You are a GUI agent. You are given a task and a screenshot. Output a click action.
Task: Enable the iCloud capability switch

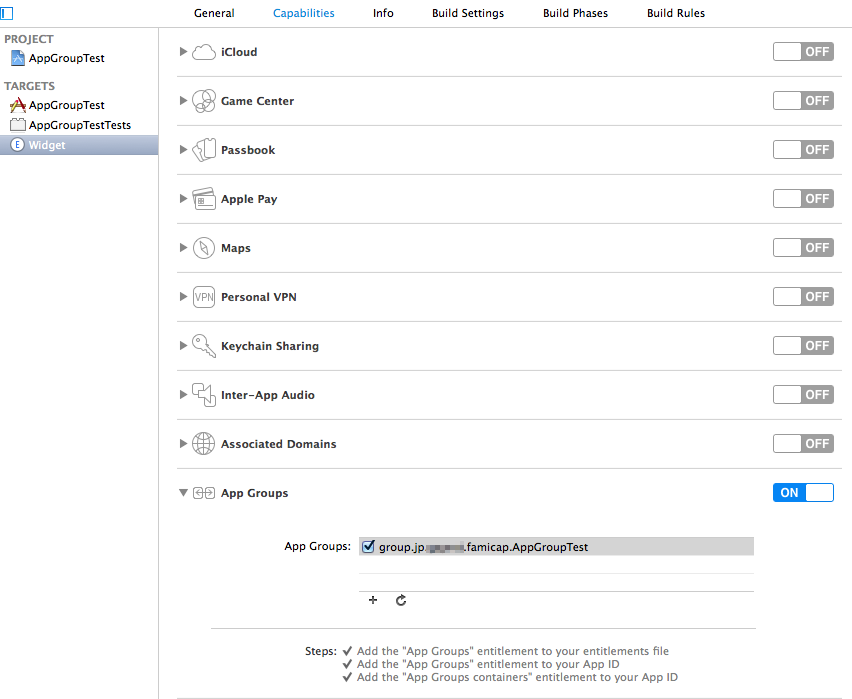(x=803, y=52)
